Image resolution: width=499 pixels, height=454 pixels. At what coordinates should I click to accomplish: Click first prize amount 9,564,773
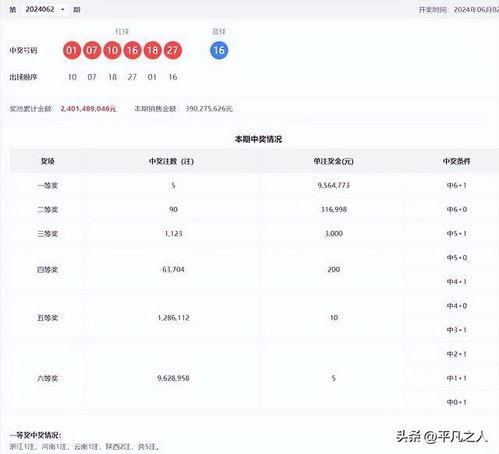334,185
